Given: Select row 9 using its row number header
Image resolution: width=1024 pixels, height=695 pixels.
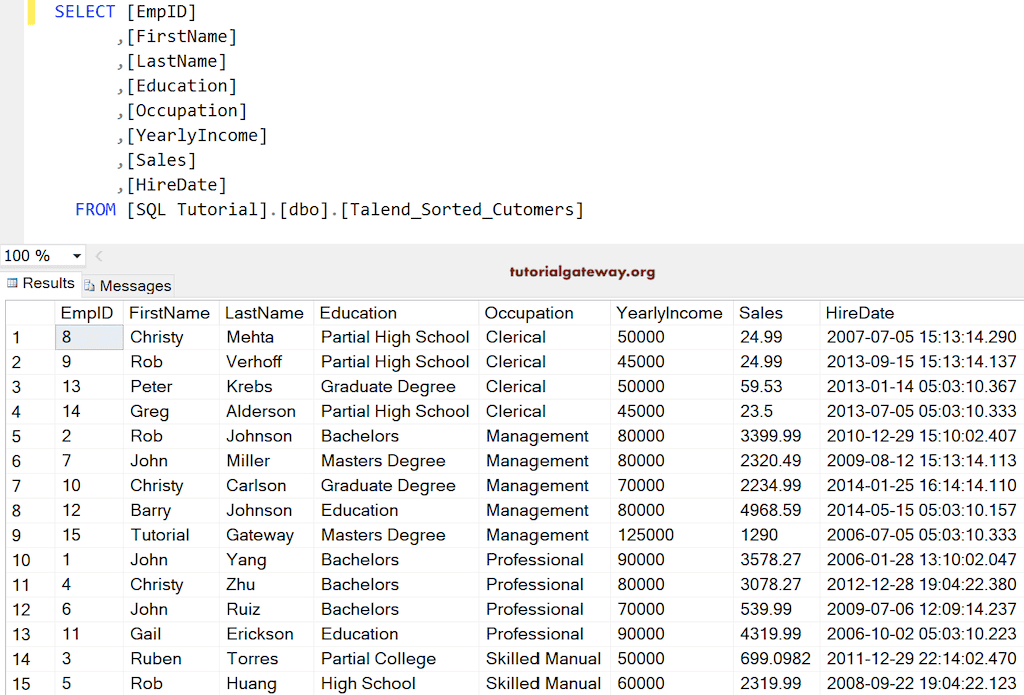Looking at the screenshot, I should click(x=17, y=535).
